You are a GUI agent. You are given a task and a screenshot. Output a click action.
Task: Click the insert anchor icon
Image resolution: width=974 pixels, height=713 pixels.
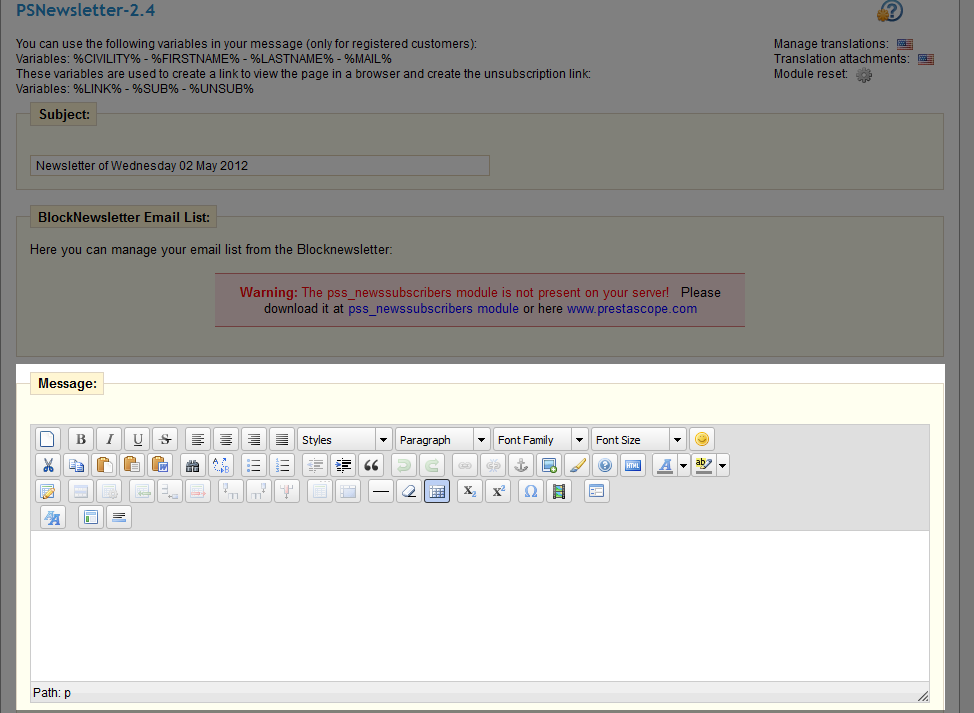pos(520,465)
